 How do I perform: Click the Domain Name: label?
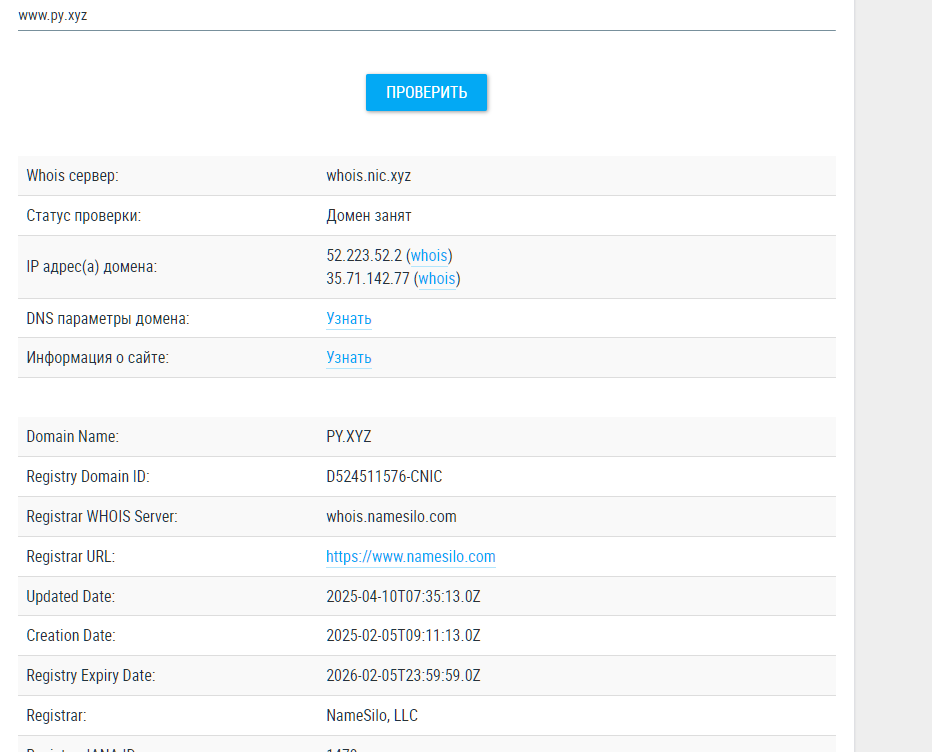[x=73, y=437]
